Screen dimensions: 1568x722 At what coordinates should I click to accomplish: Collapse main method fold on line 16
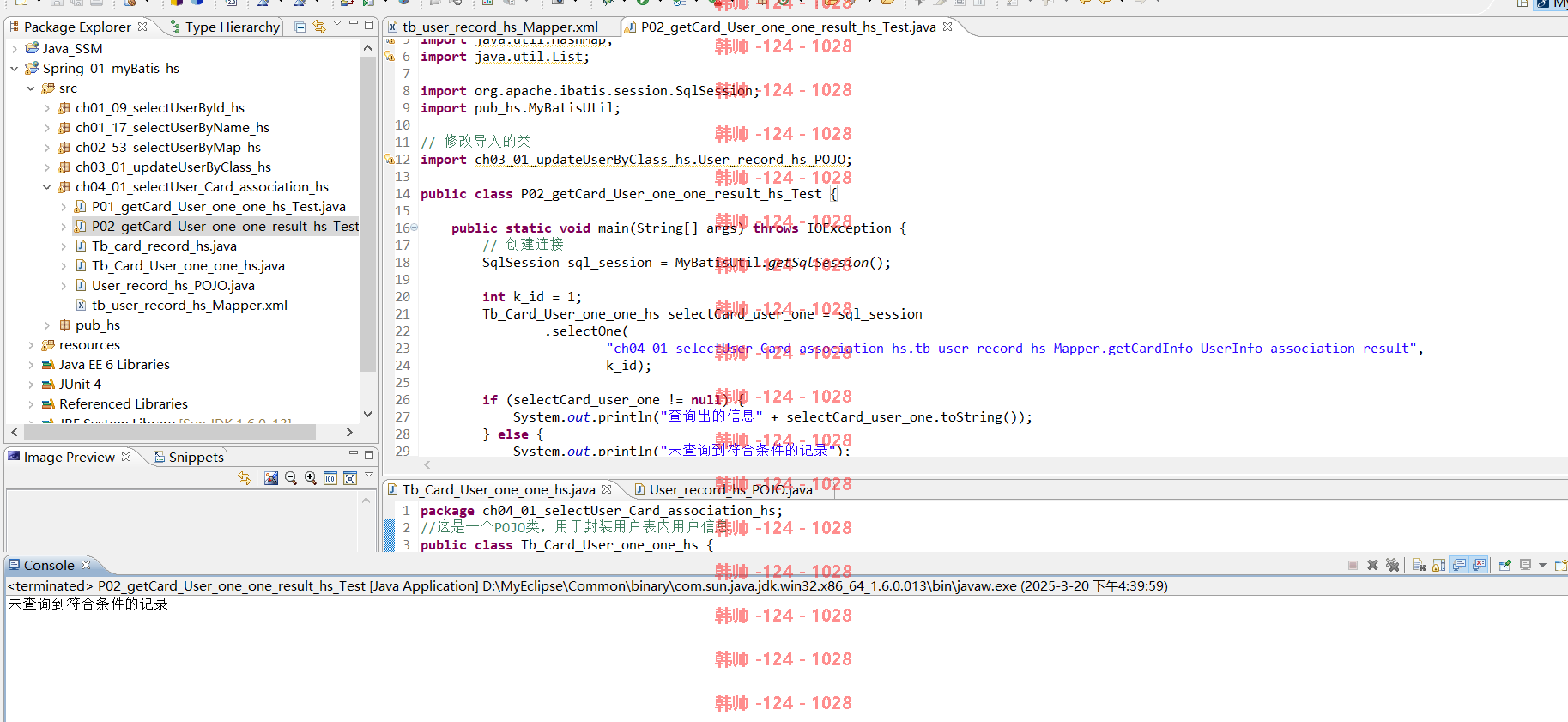pos(415,228)
